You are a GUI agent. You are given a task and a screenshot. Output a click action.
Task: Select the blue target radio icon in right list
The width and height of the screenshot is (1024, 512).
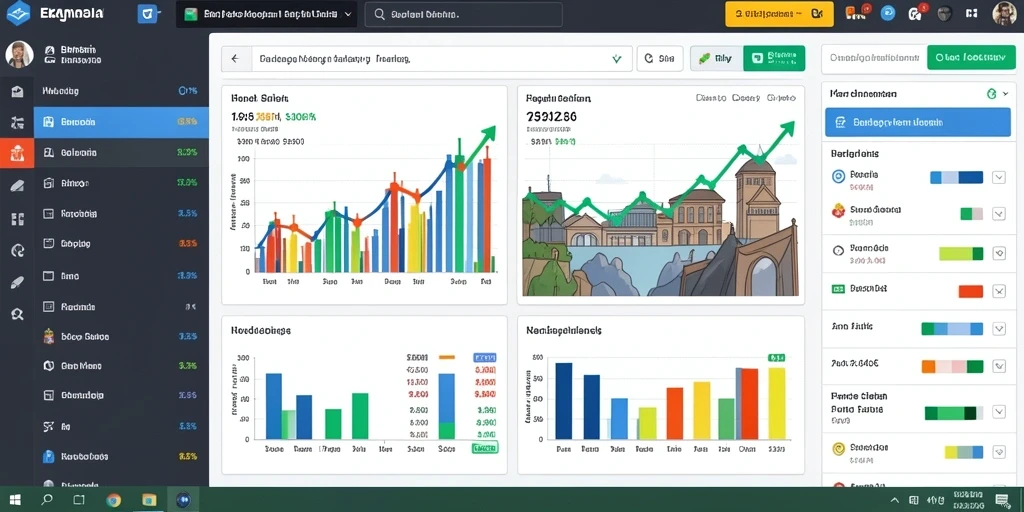(x=839, y=176)
